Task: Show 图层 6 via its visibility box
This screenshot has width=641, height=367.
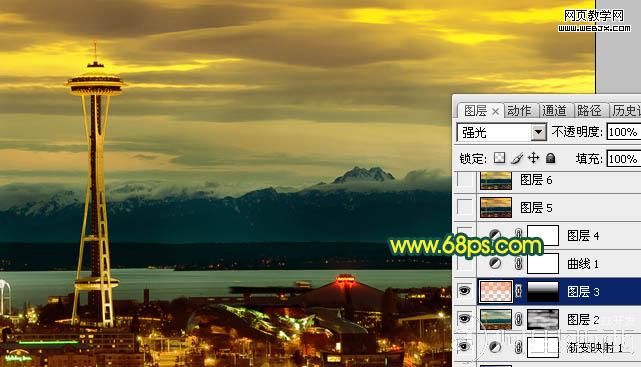Action: pyautogui.click(x=465, y=180)
